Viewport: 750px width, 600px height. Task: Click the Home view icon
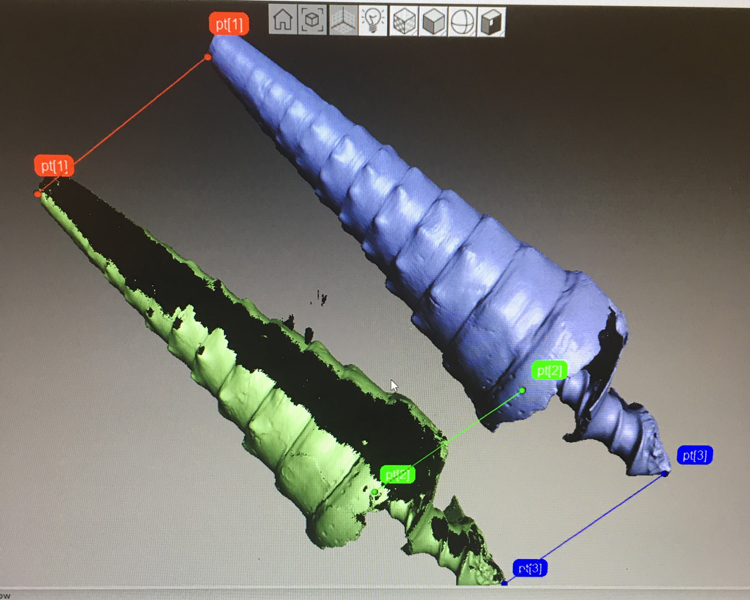(x=283, y=20)
